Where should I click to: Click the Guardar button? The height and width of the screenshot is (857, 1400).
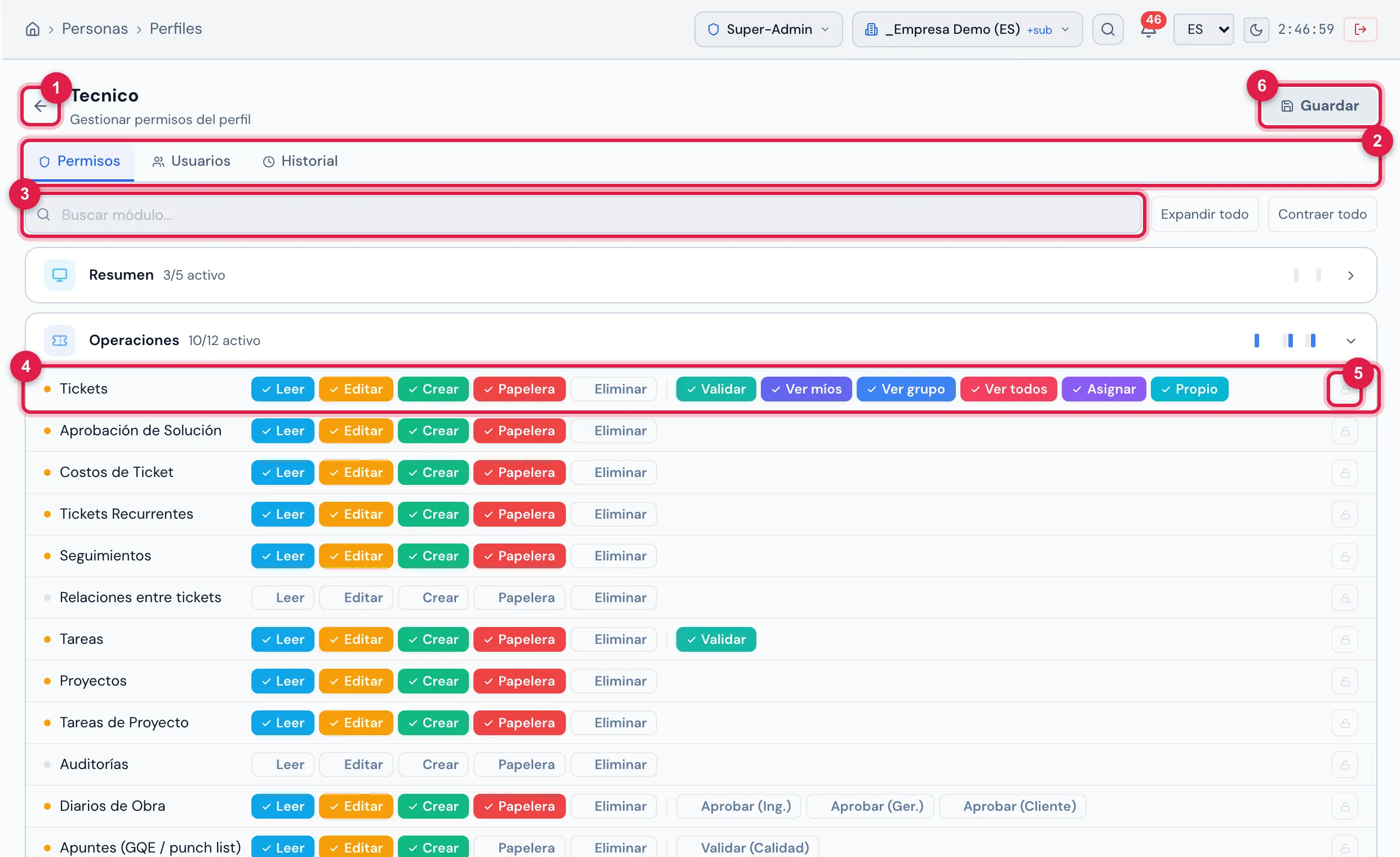coord(1319,105)
